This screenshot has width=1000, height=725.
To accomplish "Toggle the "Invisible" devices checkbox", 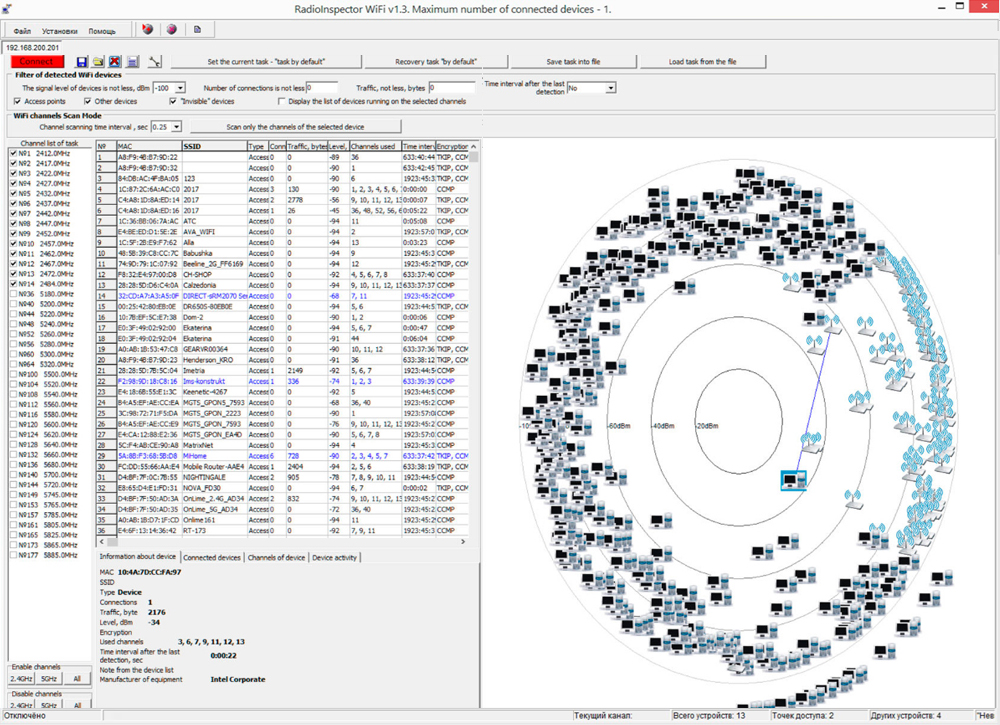I will (173, 101).
